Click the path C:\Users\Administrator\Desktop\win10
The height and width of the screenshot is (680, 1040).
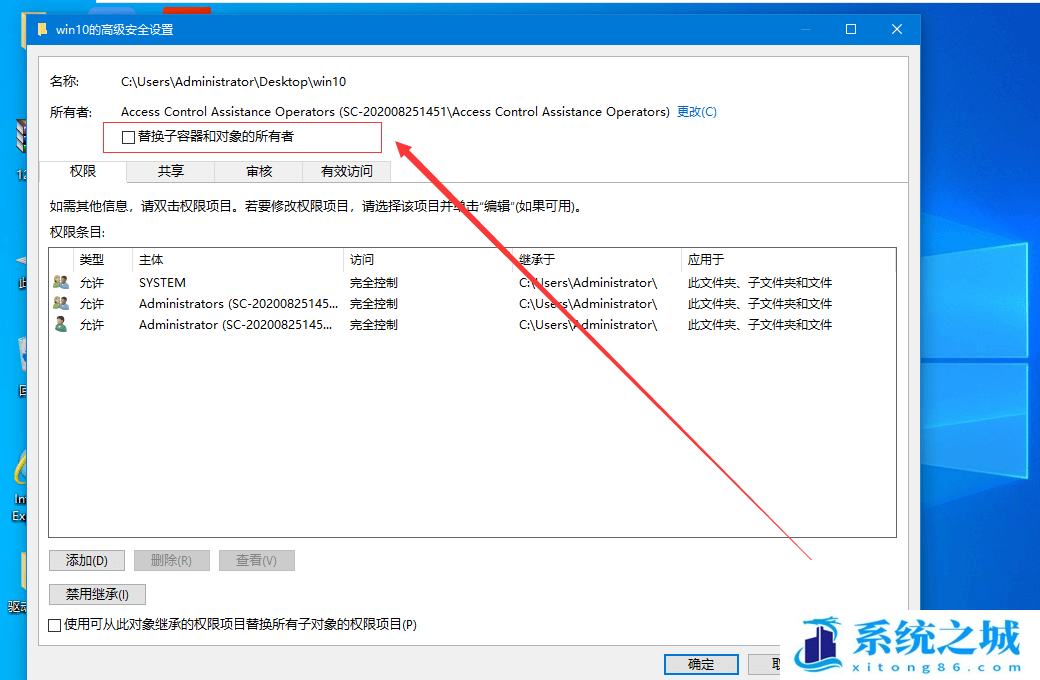click(x=233, y=82)
